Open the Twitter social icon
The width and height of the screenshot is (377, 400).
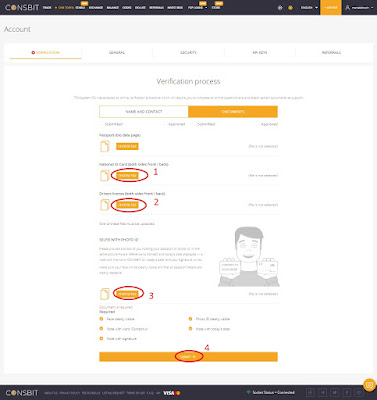point(335,392)
